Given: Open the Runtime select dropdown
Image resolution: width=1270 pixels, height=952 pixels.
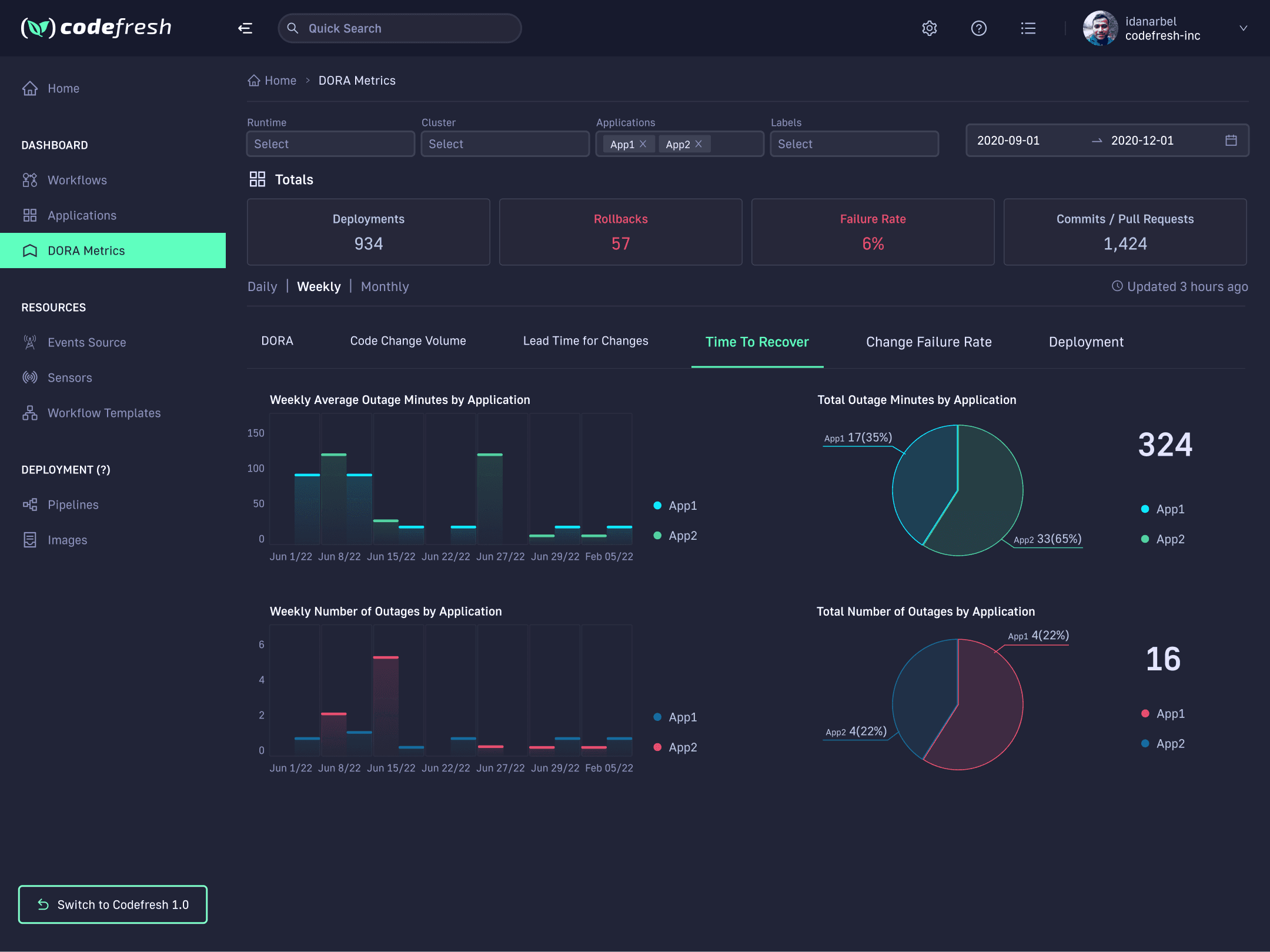Looking at the screenshot, I should click(x=330, y=144).
